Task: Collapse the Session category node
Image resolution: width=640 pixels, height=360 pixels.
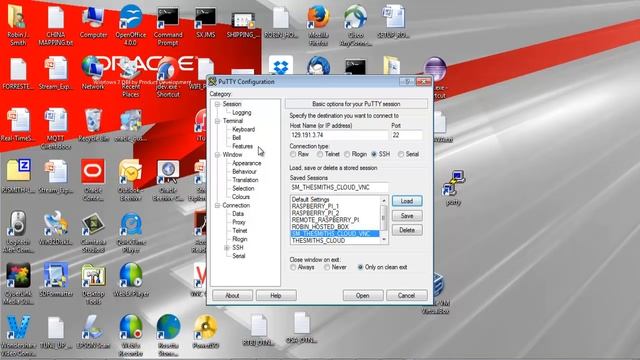Action: (x=218, y=104)
